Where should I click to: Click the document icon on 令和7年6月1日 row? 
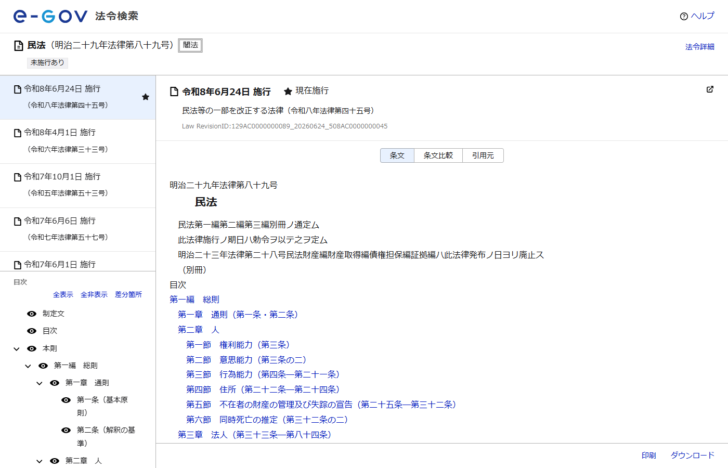[x=18, y=265]
